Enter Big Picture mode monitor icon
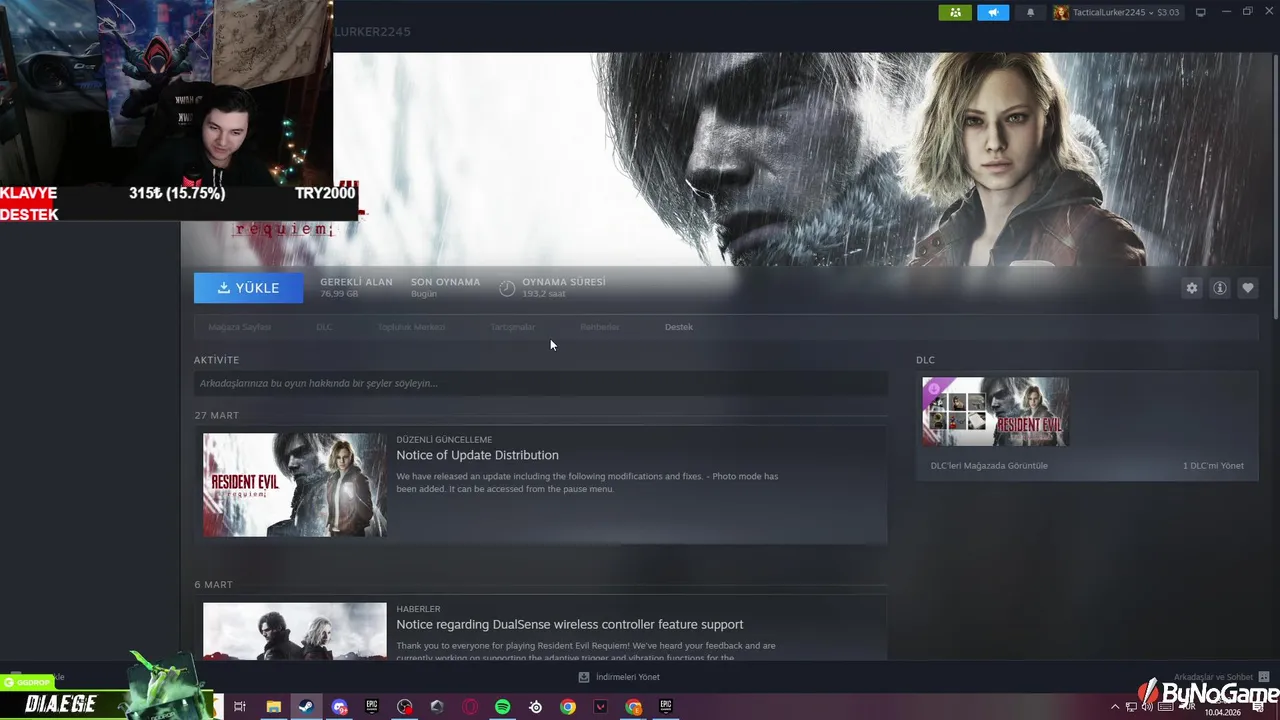1280x720 pixels. (1201, 12)
